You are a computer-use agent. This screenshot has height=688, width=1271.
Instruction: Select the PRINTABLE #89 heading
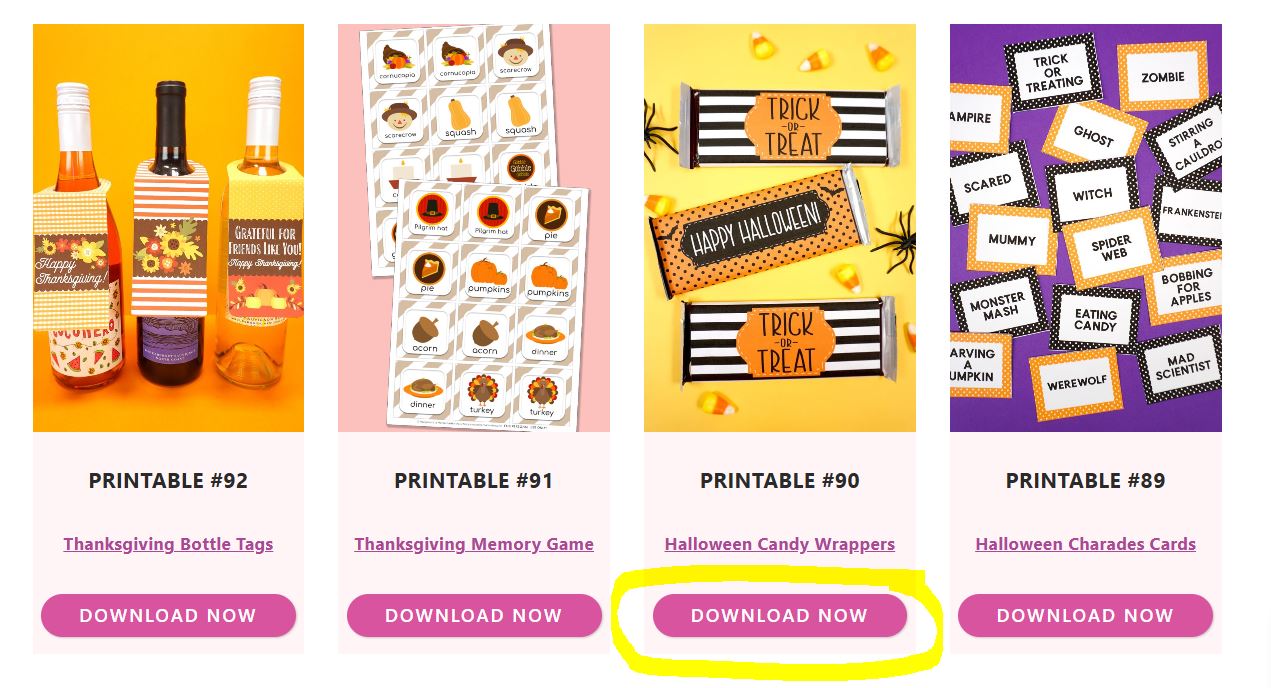[1085, 481]
